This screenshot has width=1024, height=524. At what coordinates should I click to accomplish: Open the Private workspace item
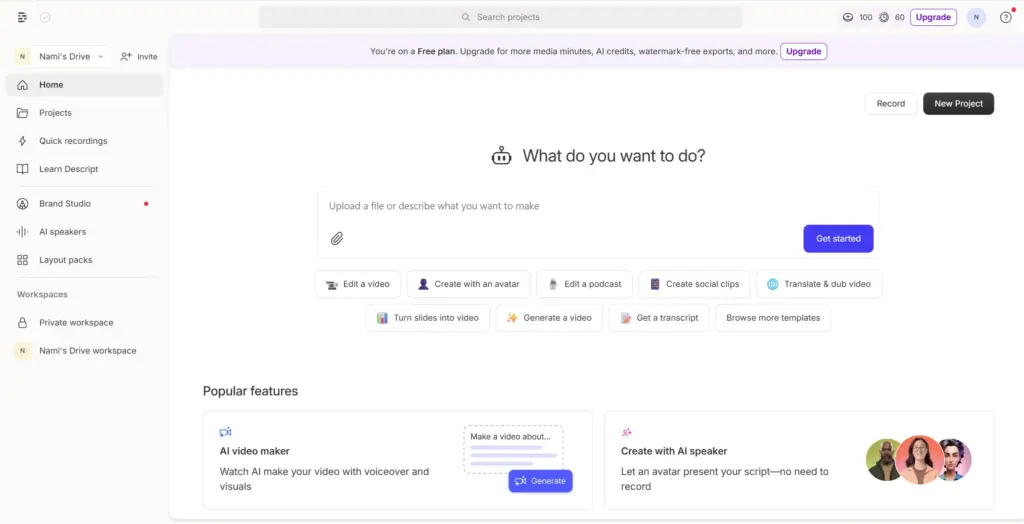[76, 323]
